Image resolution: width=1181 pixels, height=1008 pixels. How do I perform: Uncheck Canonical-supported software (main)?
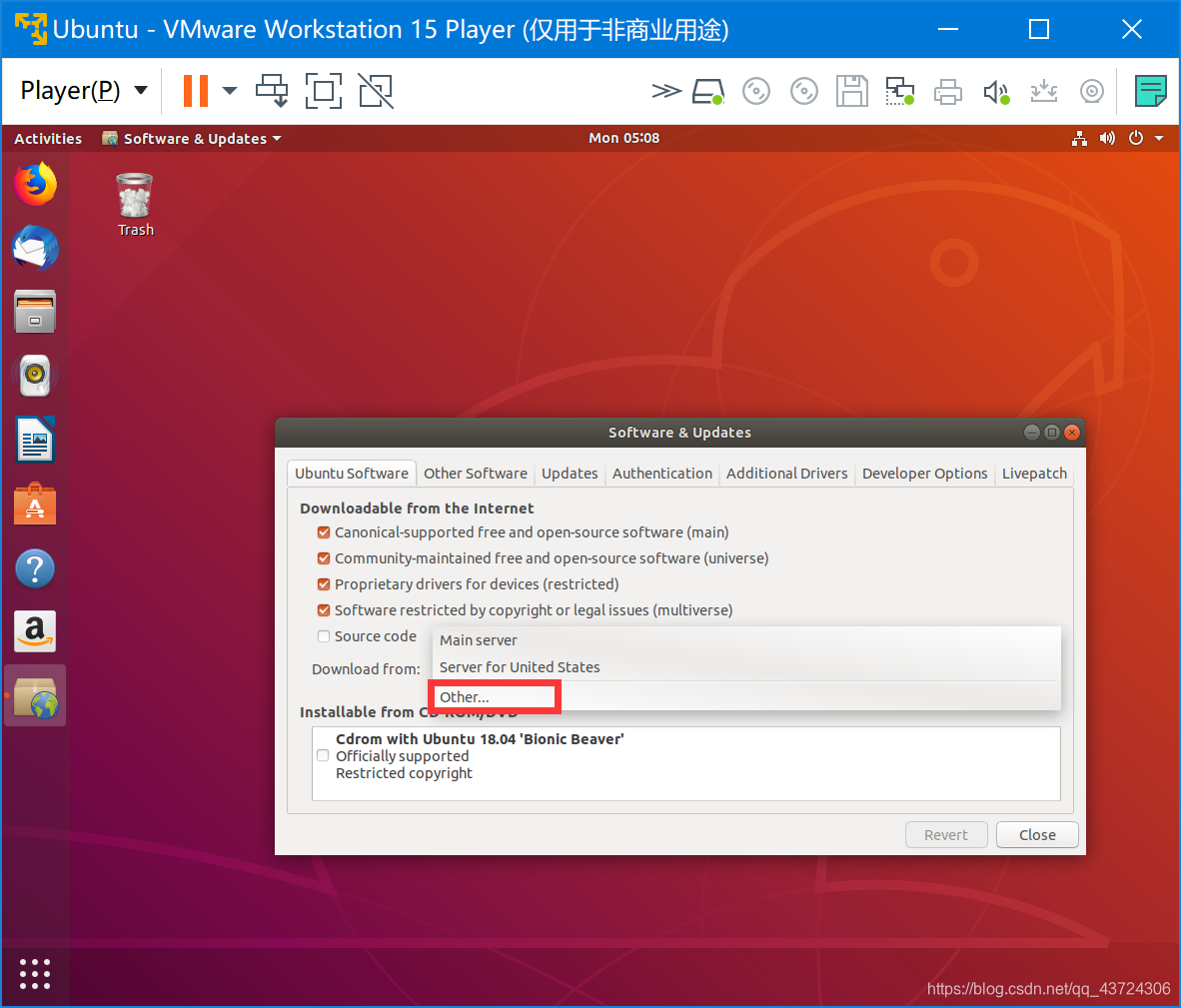[x=324, y=532]
